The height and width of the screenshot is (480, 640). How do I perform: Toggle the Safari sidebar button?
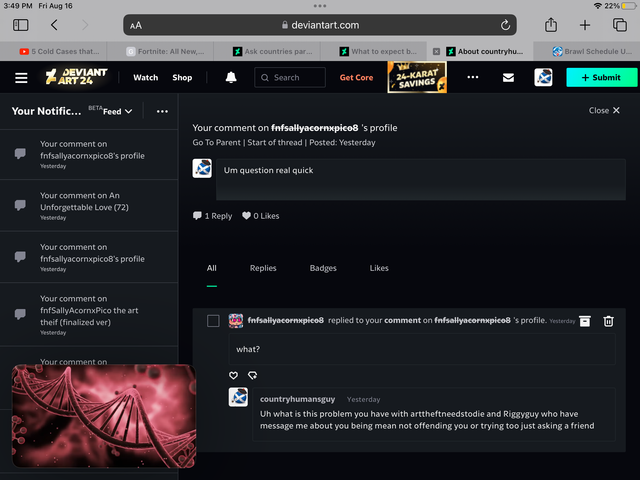pyautogui.click(x=20, y=25)
